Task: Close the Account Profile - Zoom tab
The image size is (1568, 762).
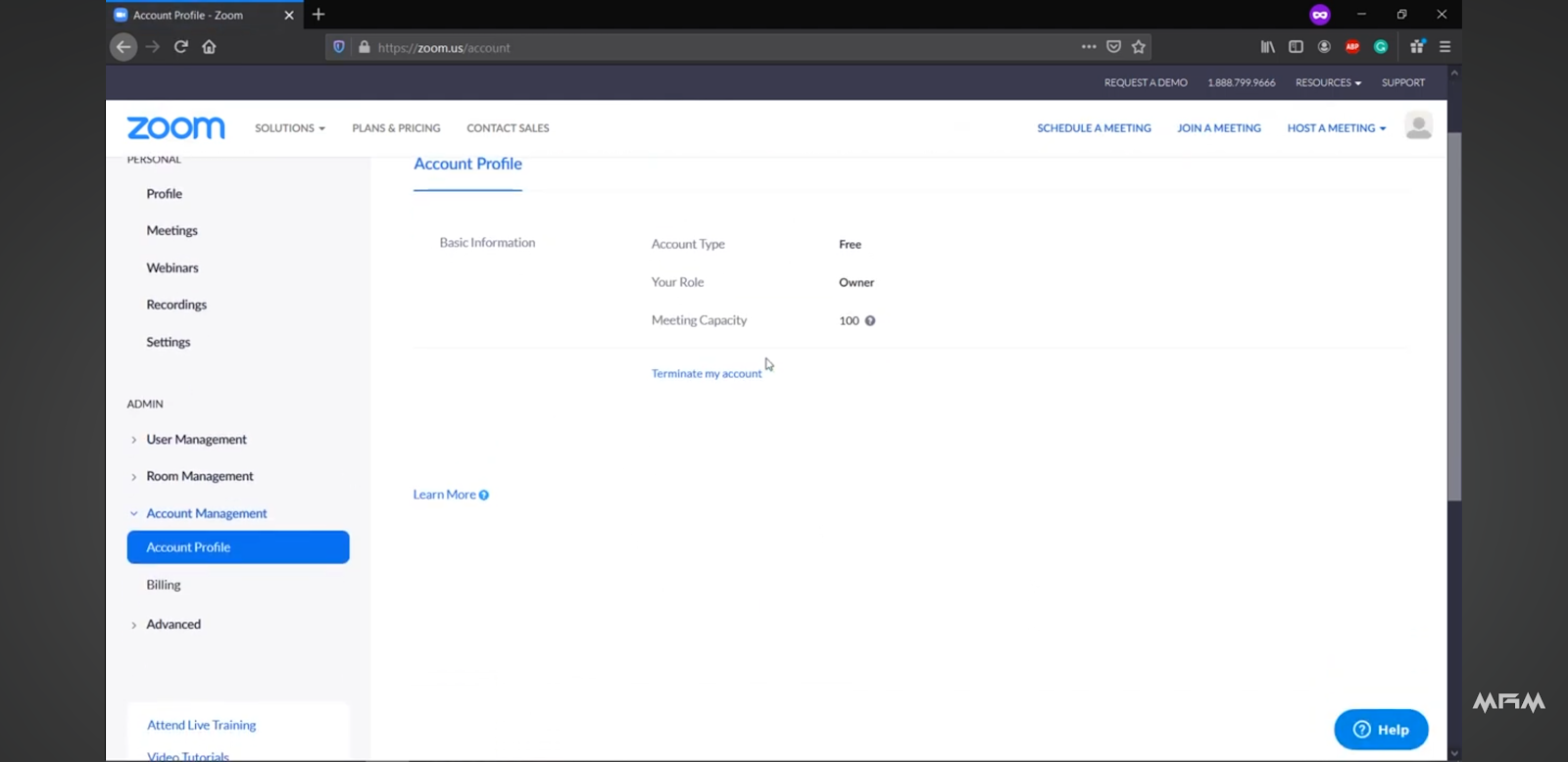Action: 289,15
